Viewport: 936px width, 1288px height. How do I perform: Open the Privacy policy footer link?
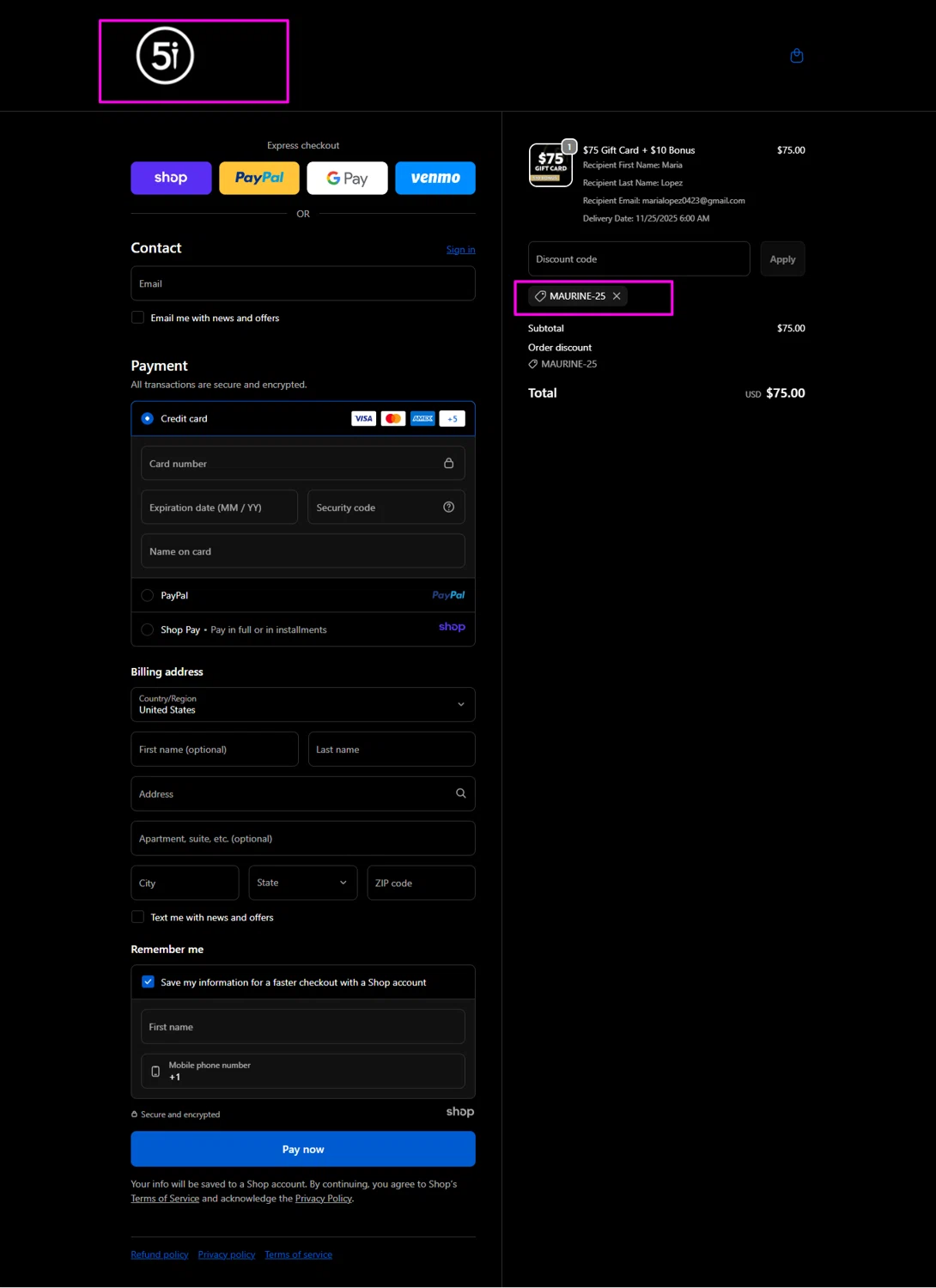227,1255
